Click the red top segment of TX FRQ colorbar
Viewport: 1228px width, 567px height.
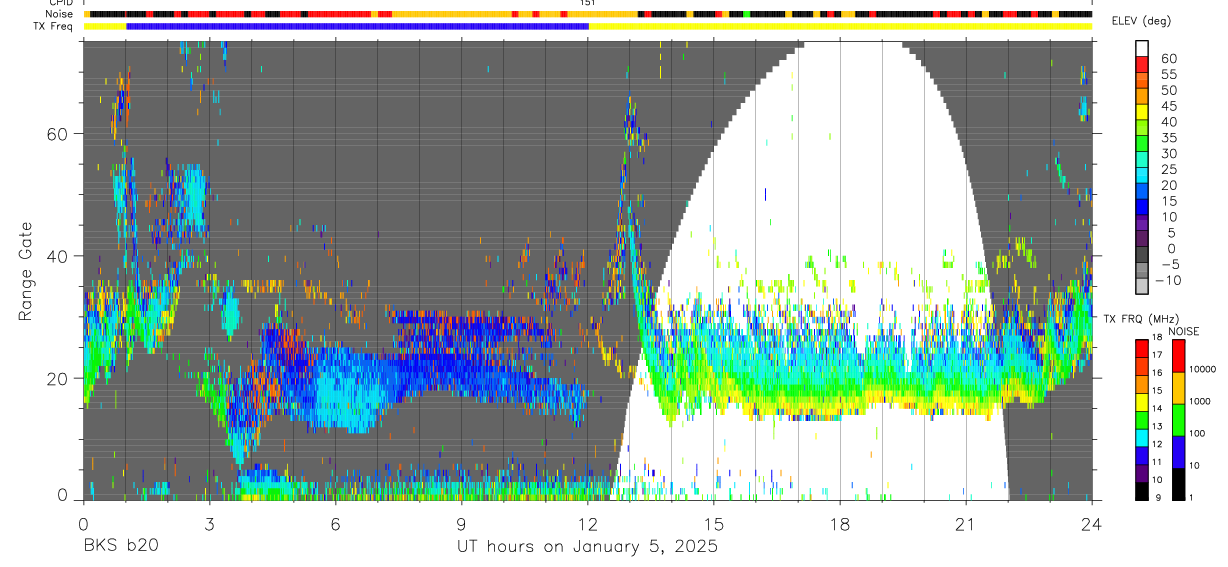(1141, 348)
